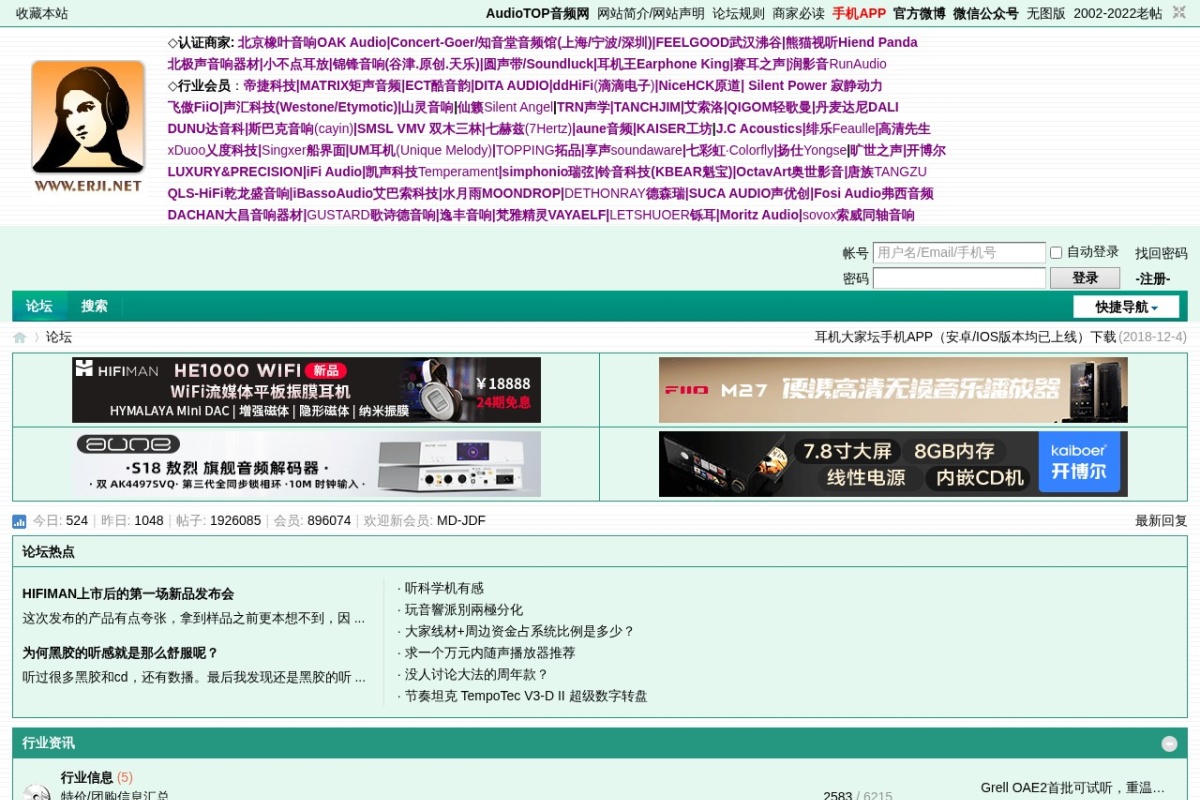Click 熊猫视听Hiend Panda link

click(851, 43)
